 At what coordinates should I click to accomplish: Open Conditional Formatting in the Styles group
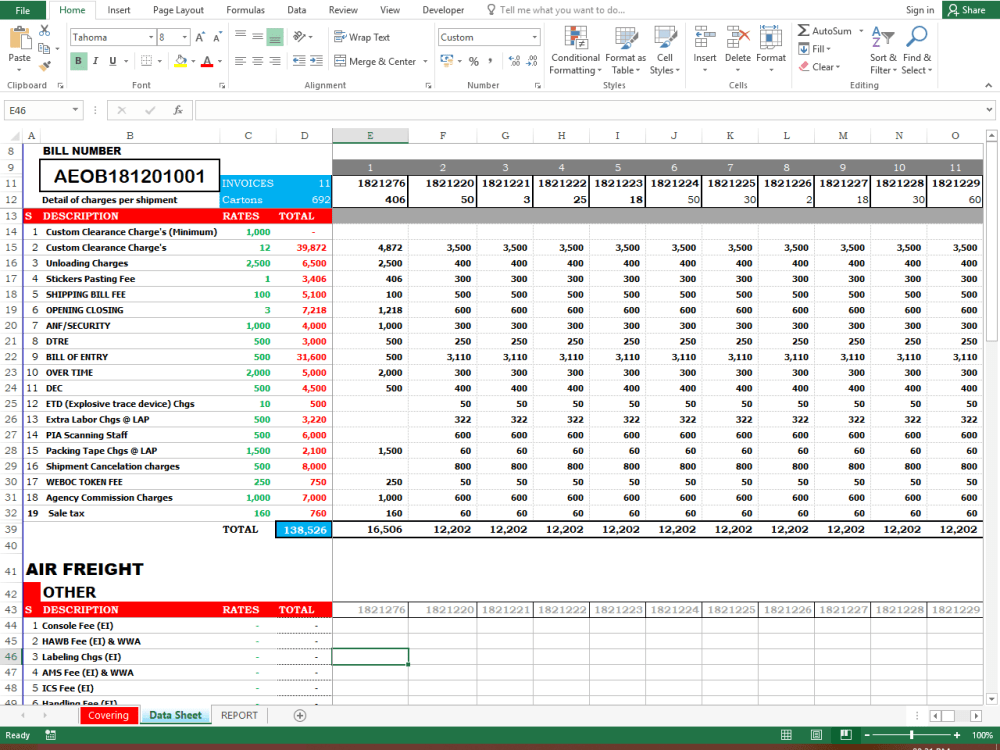575,52
